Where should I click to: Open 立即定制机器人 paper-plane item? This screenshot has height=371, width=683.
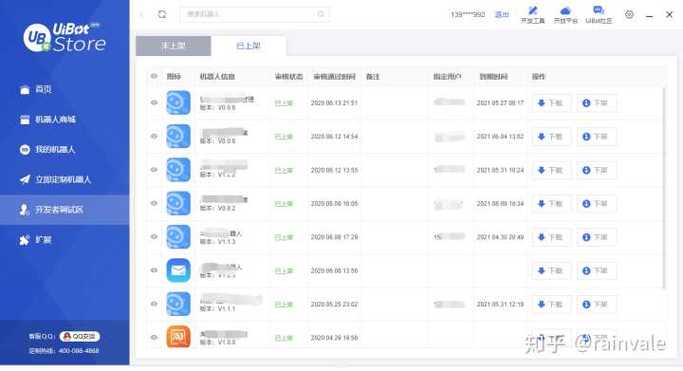55,180
